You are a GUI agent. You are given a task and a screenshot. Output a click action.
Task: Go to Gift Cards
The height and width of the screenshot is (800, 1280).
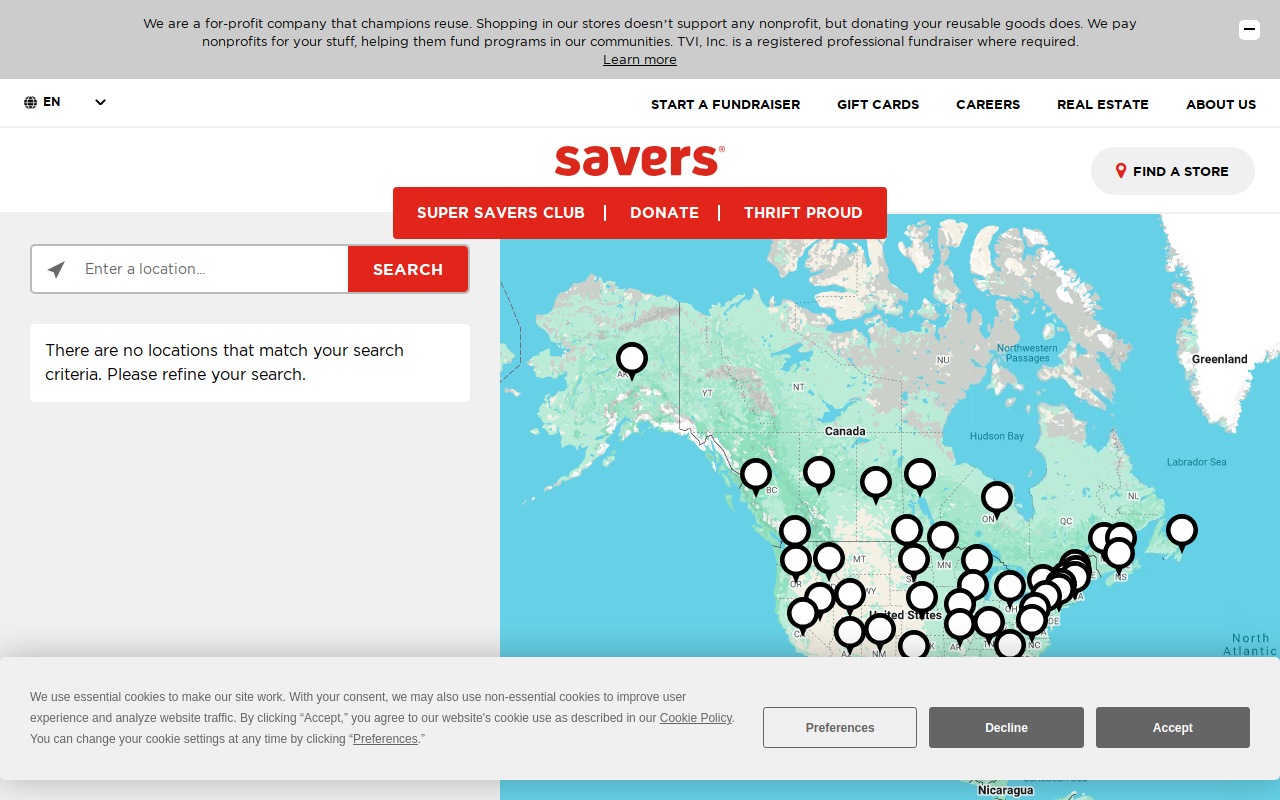pyautogui.click(x=878, y=104)
